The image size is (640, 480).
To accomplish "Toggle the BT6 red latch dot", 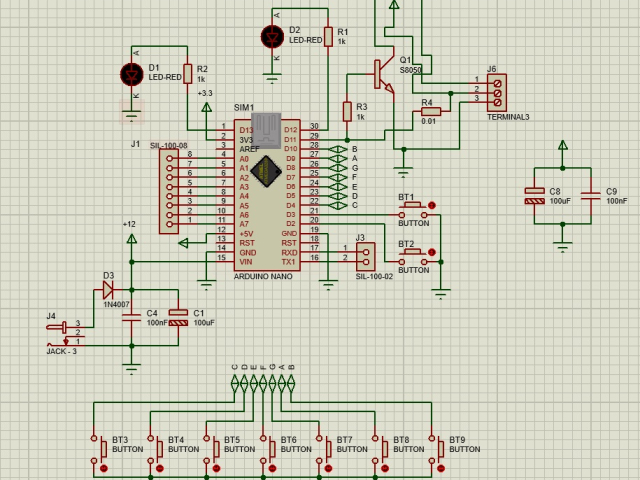I will click(273, 468).
